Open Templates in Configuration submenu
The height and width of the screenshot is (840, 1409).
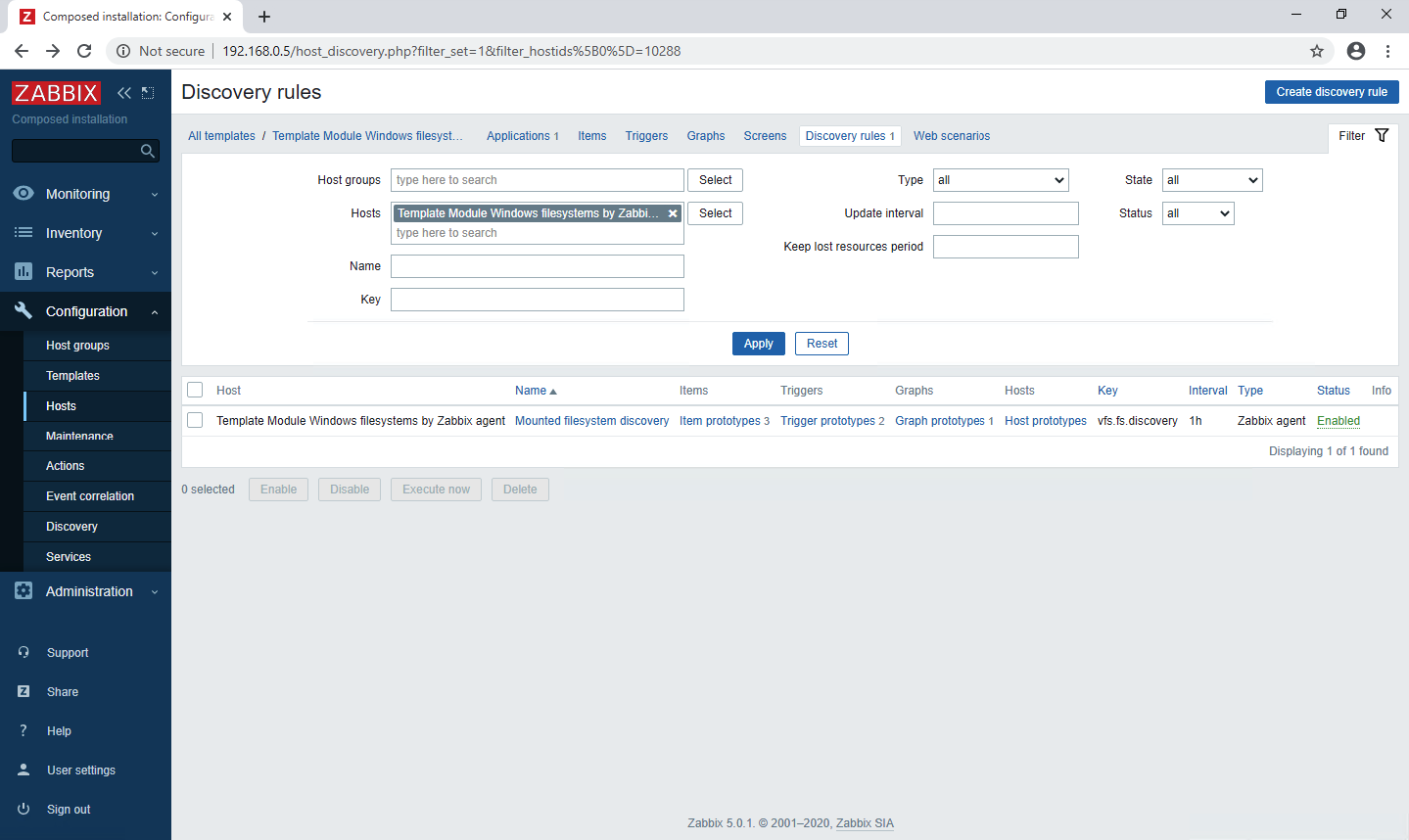[97, 376]
